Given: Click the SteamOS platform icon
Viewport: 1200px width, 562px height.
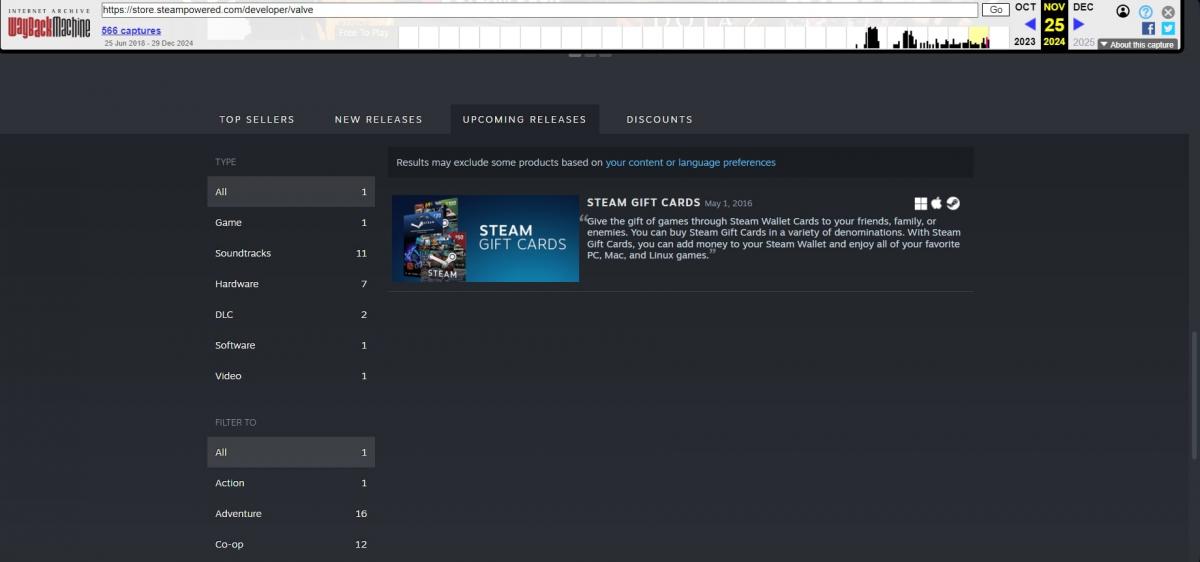Looking at the screenshot, I should 954,204.
